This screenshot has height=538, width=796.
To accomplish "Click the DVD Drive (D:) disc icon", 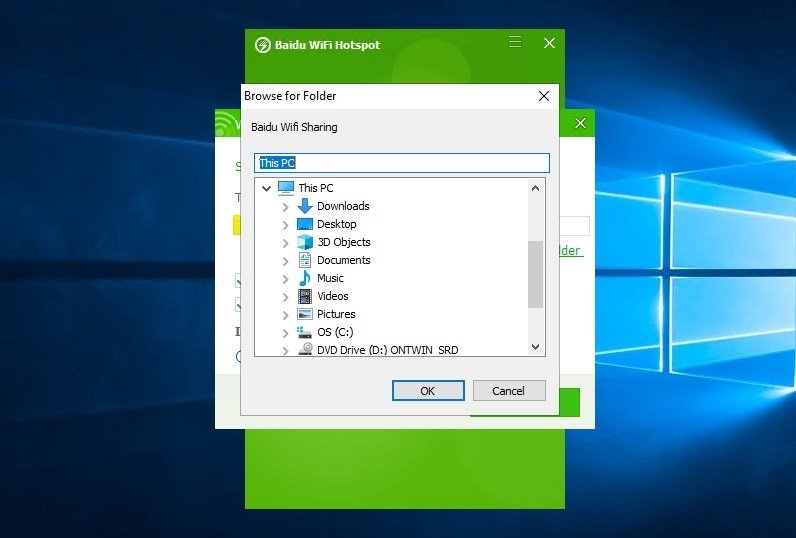I will point(305,349).
